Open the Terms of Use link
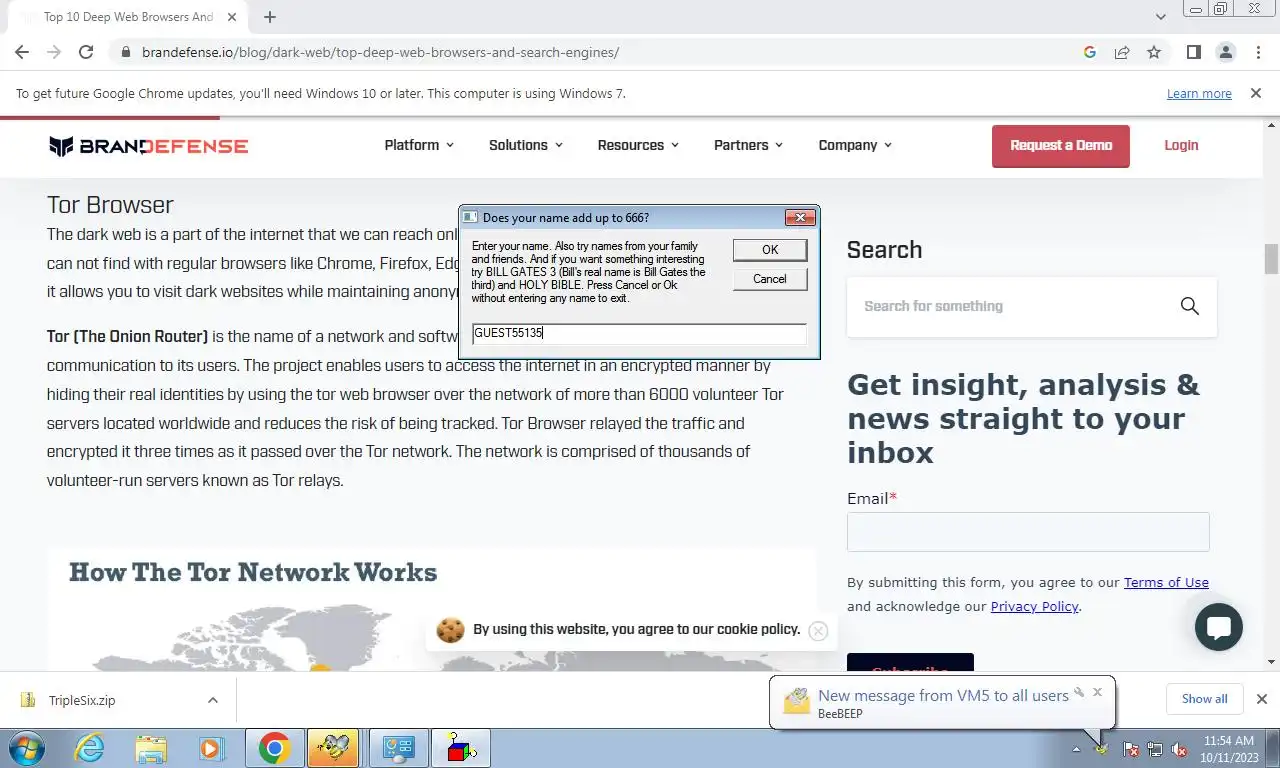 click(1166, 583)
